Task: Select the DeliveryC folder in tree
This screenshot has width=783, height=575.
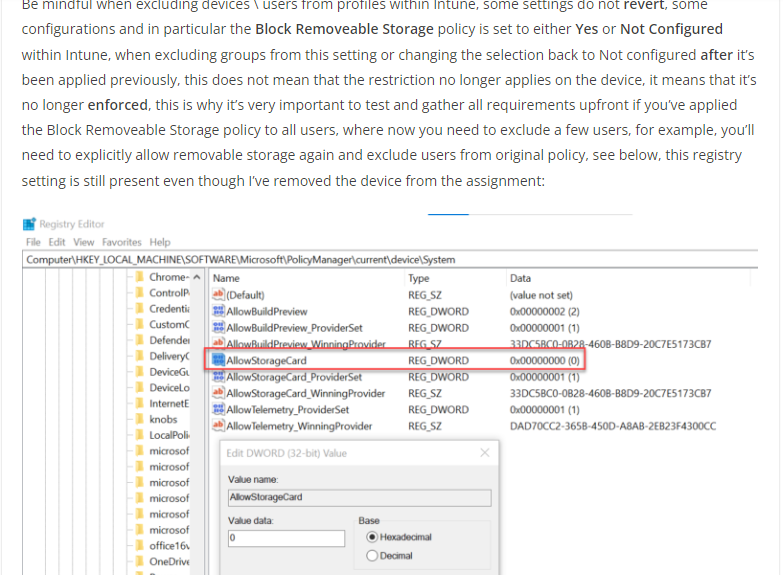Action: [x=169, y=356]
